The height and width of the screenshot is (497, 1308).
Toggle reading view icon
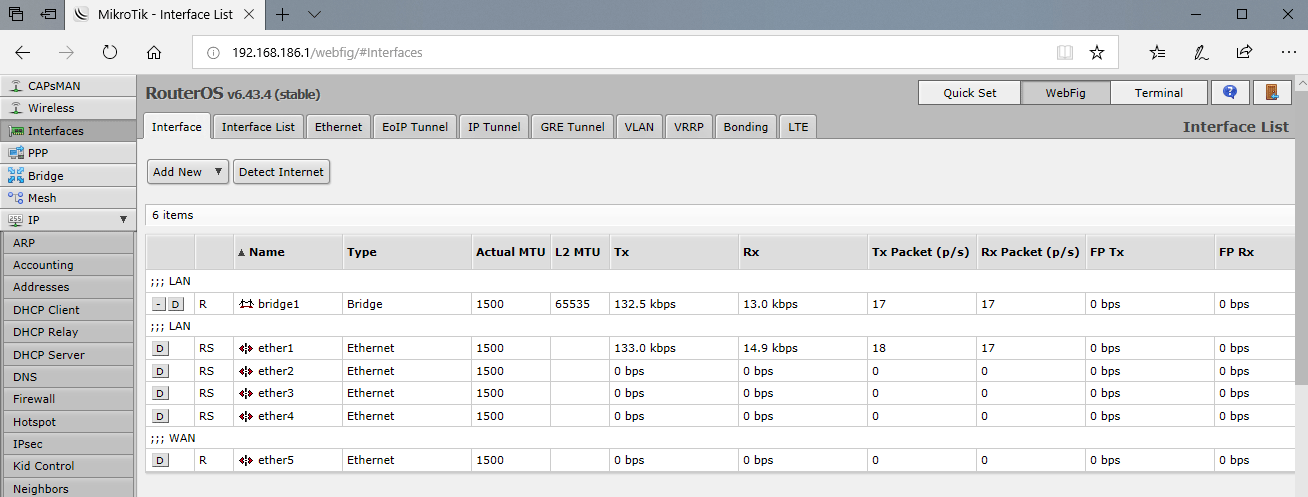pos(1065,52)
